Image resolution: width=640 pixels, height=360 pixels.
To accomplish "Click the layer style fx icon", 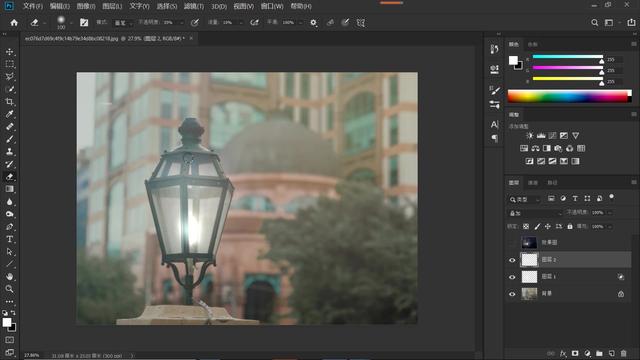I will [563, 353].
